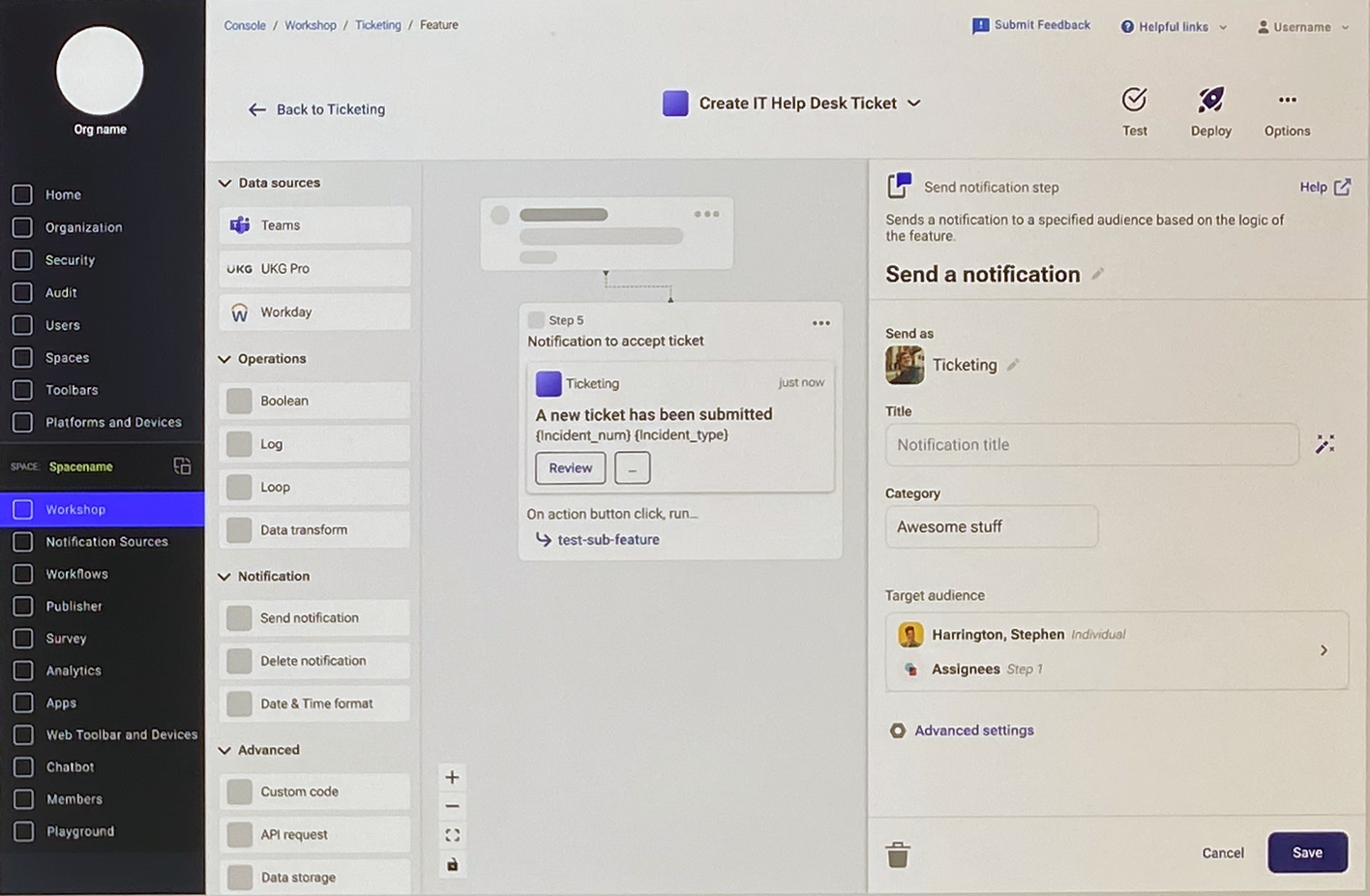Image resolution: width=1370 pixels, height=896 pixels.
Task: Collapse the Data sources section
Action: pos(225,183)
